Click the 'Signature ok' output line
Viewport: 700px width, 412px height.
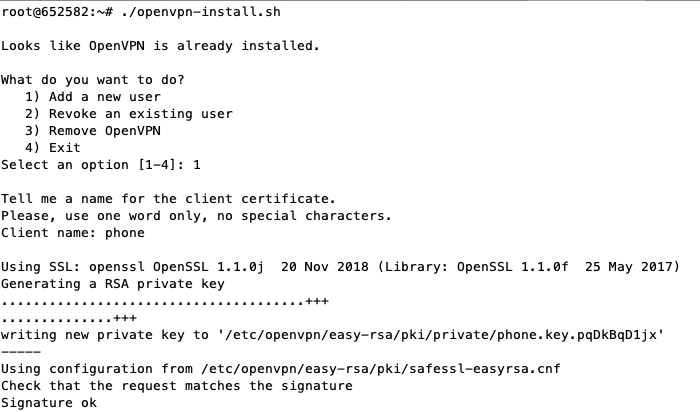click(49, 403)
